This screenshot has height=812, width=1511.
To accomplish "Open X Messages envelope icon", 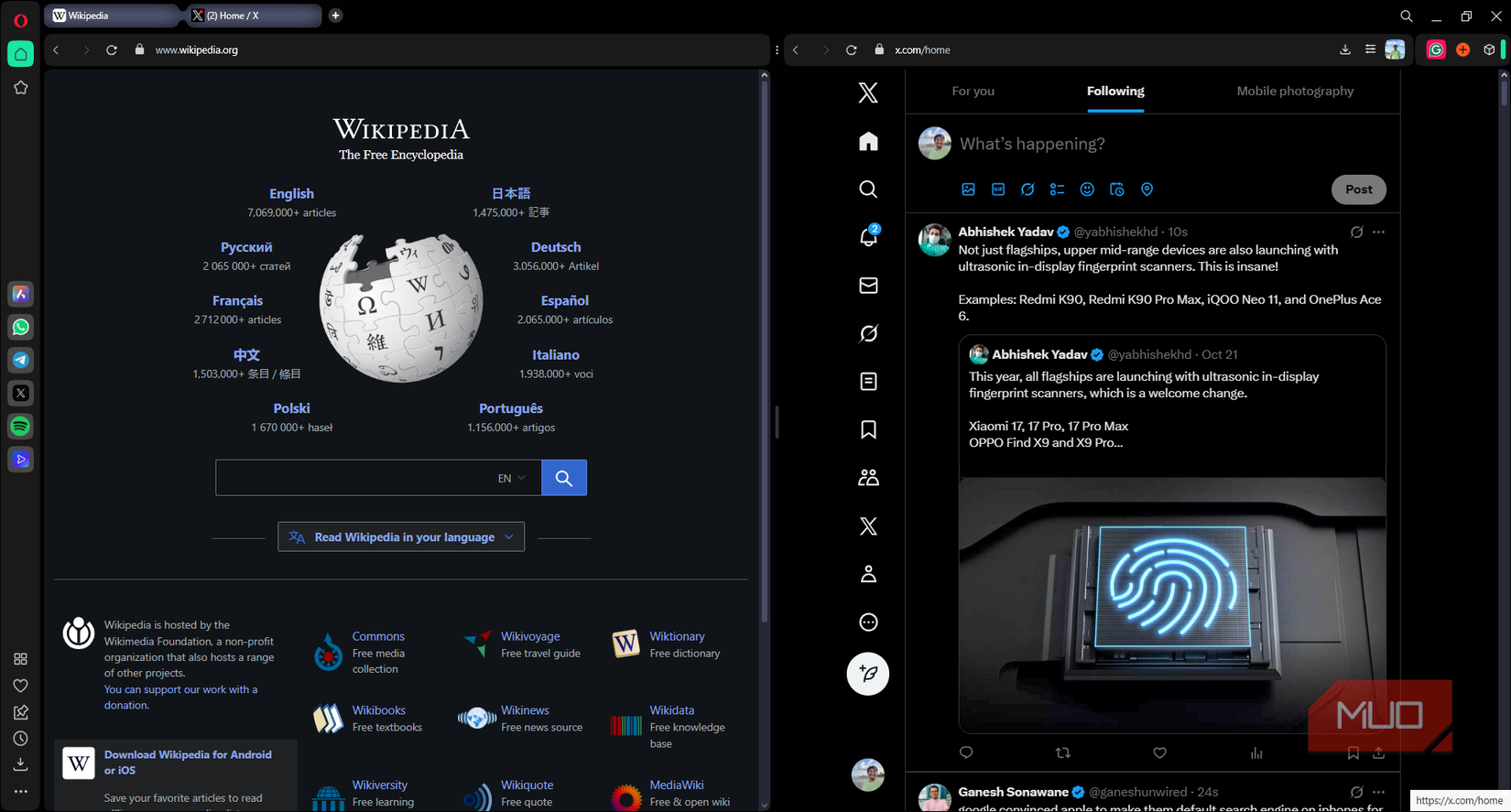I will coord(868,286).
